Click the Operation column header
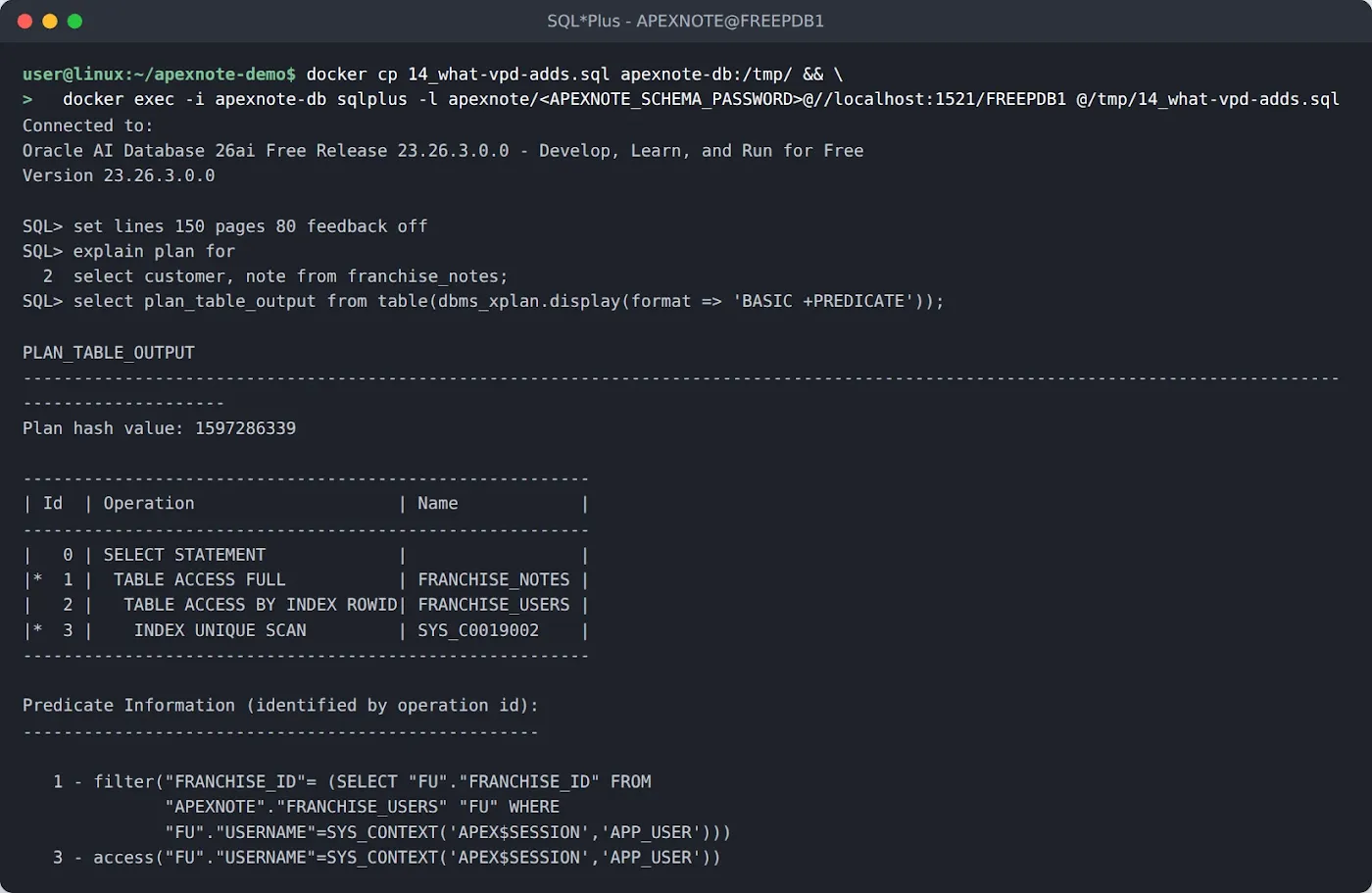Viewport: 1372px width, 893px height. (149, 504)
